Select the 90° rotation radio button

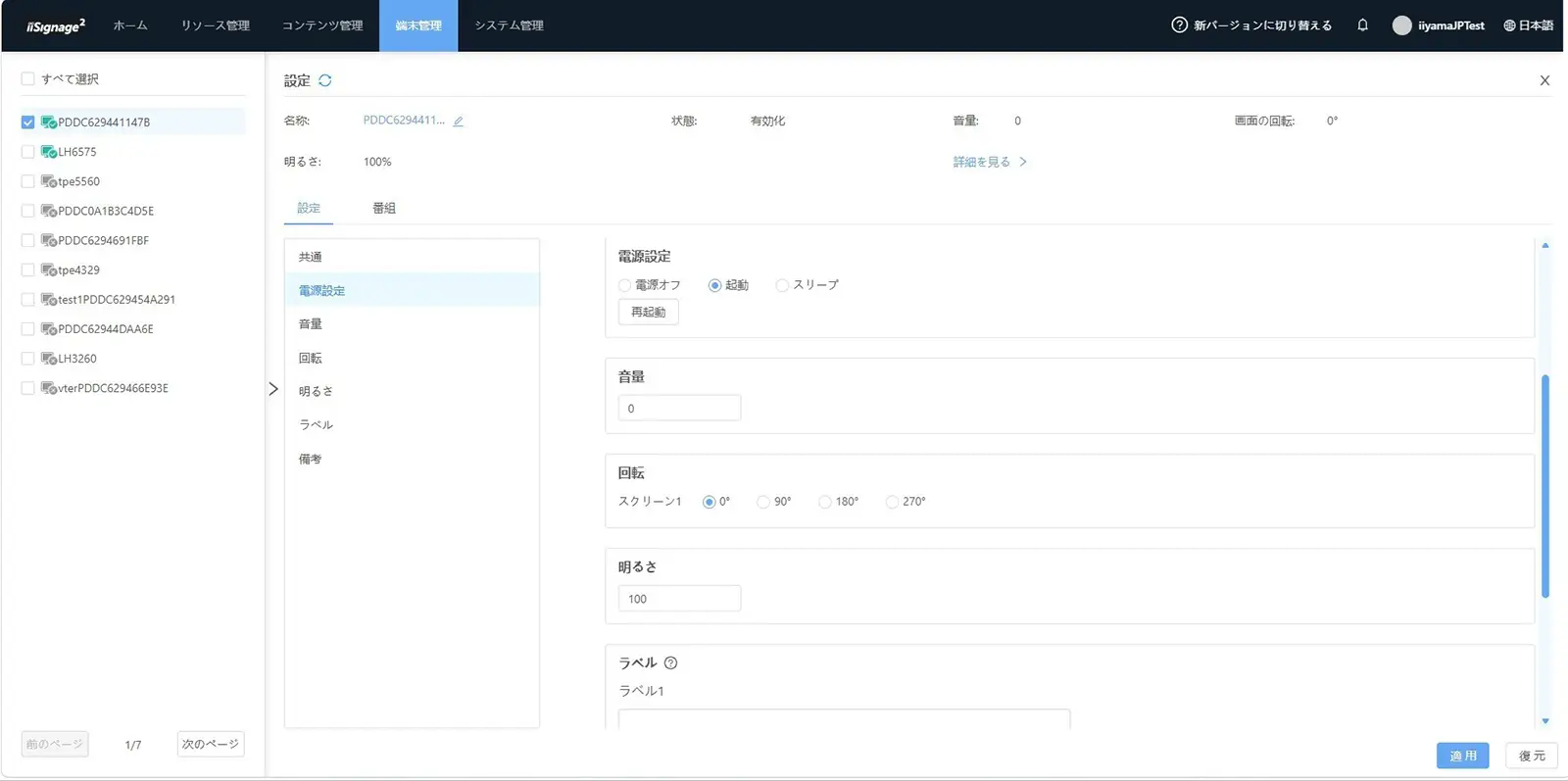pyautogui.click(x=763, y=502)
